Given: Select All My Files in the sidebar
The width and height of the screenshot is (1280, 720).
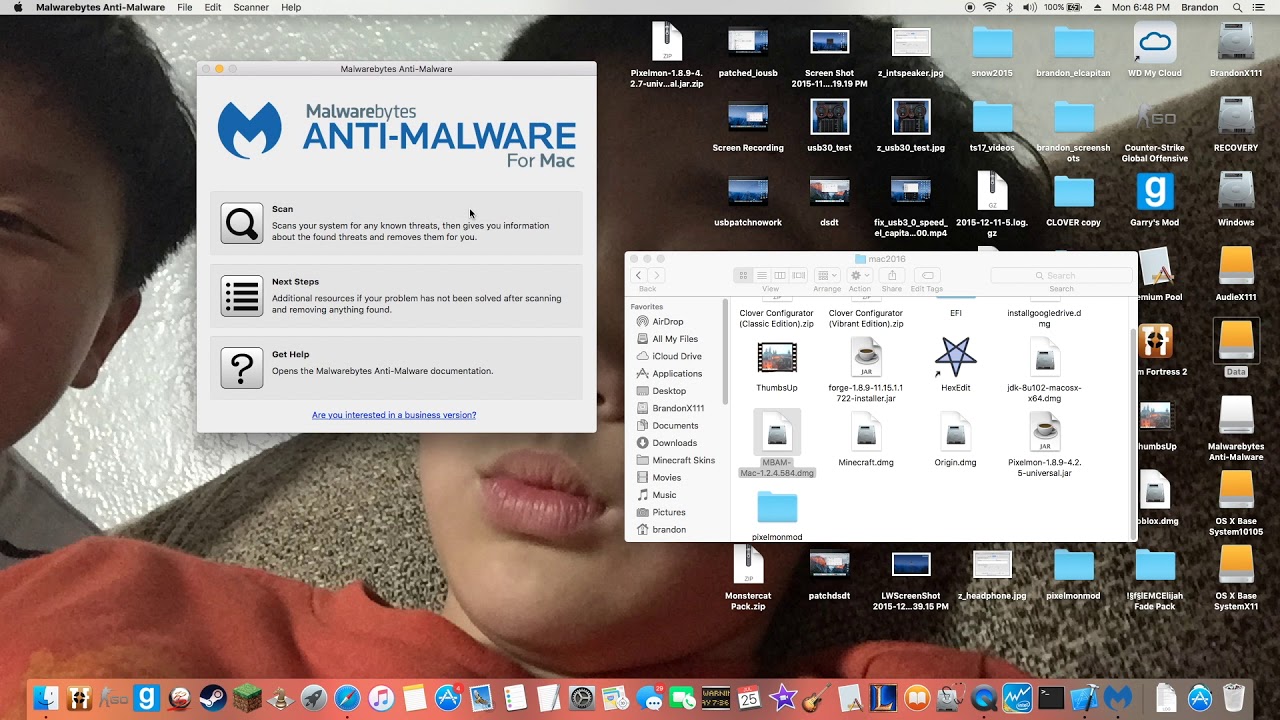Looking at the screenshot, I should coord(675,339).
